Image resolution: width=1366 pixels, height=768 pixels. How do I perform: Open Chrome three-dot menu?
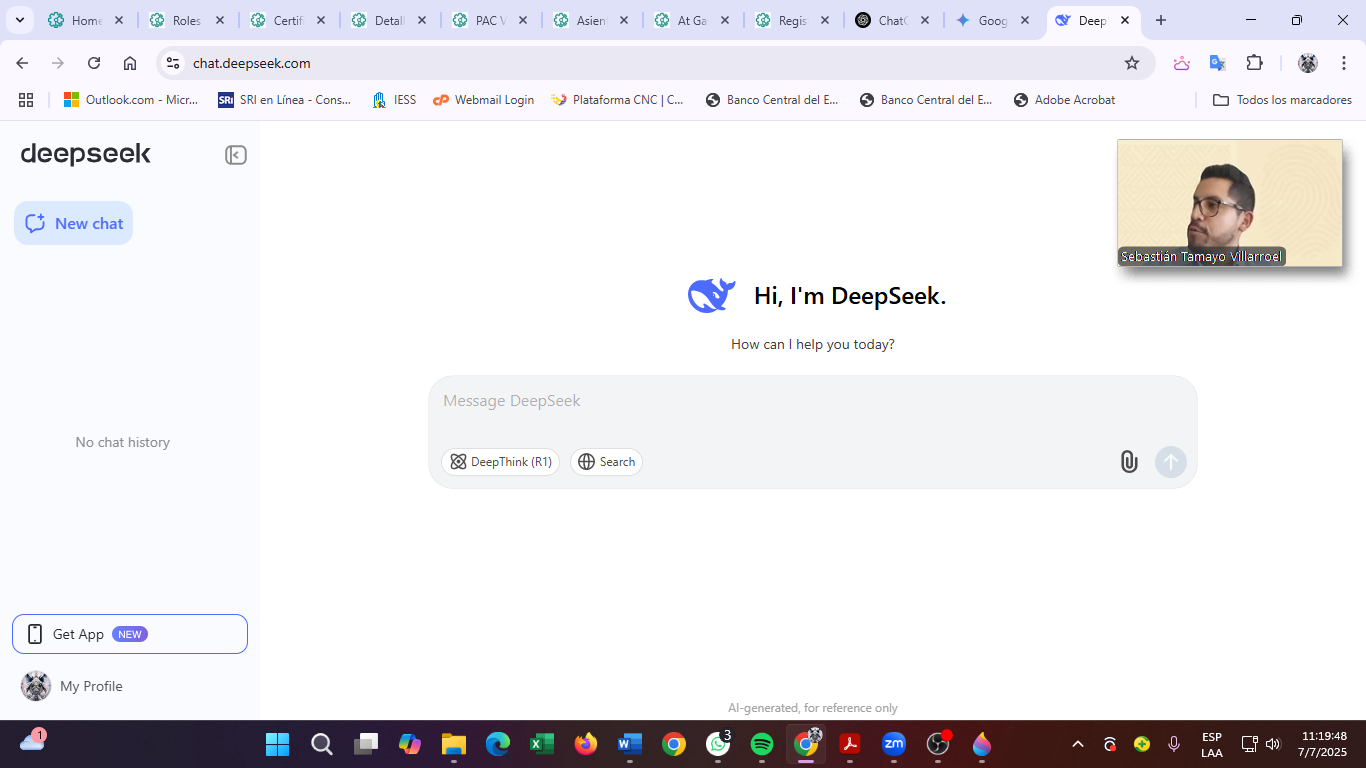point(1344,63)
